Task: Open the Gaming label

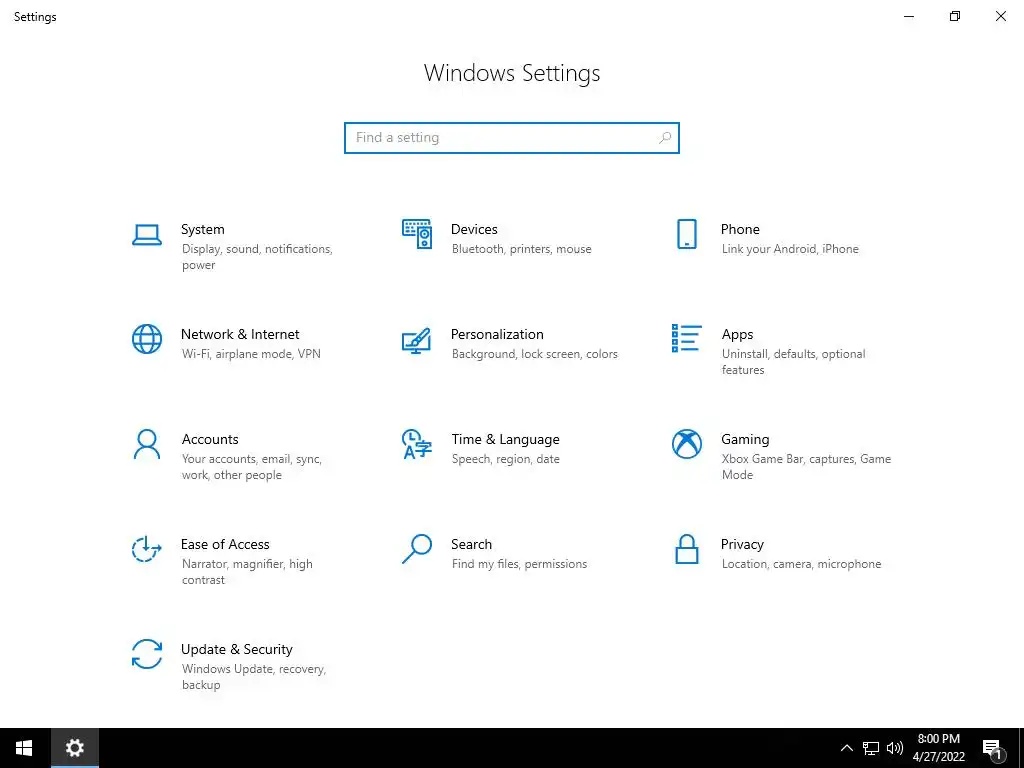Action: point(745,440)
